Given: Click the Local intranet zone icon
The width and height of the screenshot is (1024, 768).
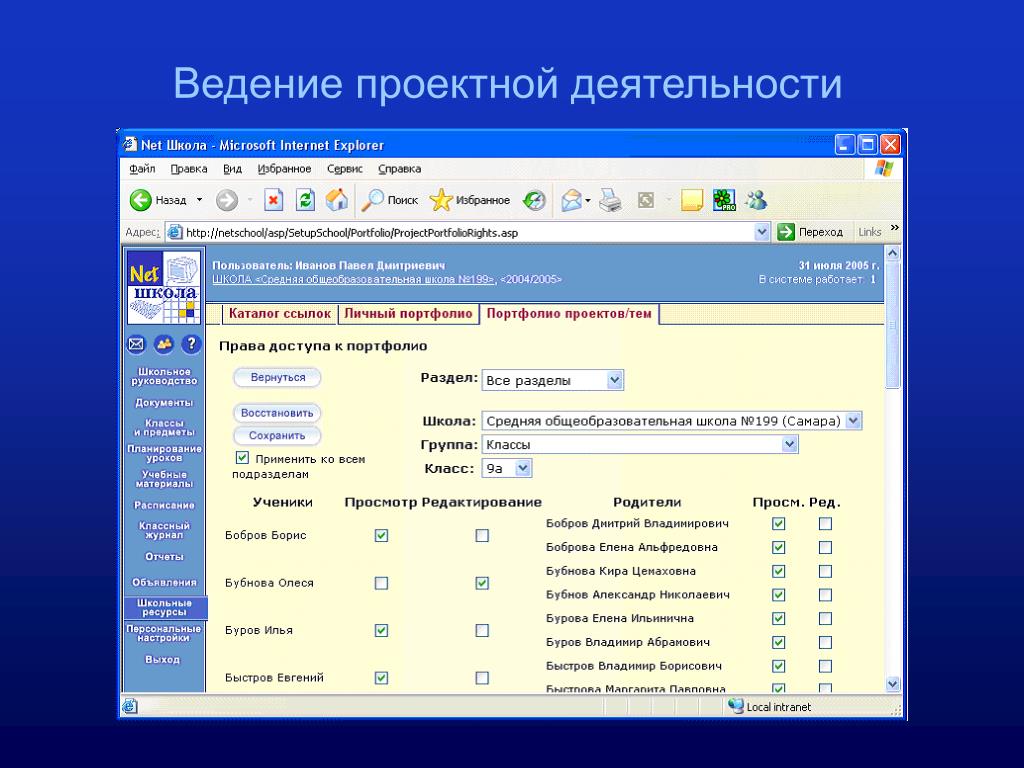Looking at the screenshot, I should [x=736, y=706].
